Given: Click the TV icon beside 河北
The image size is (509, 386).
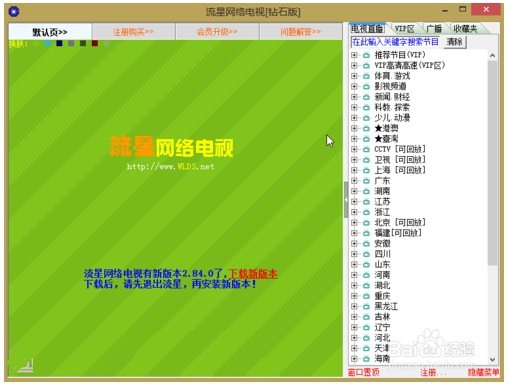Looking at the screenshot, I should (x=366, y=338).
